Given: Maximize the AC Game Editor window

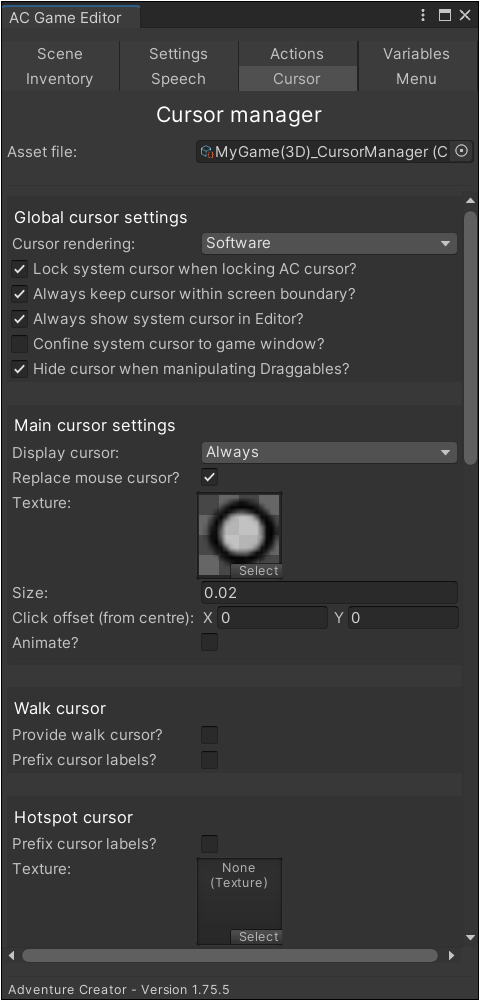Looking at the screenshot, I should pyautogui.click(x=444, y=16).
